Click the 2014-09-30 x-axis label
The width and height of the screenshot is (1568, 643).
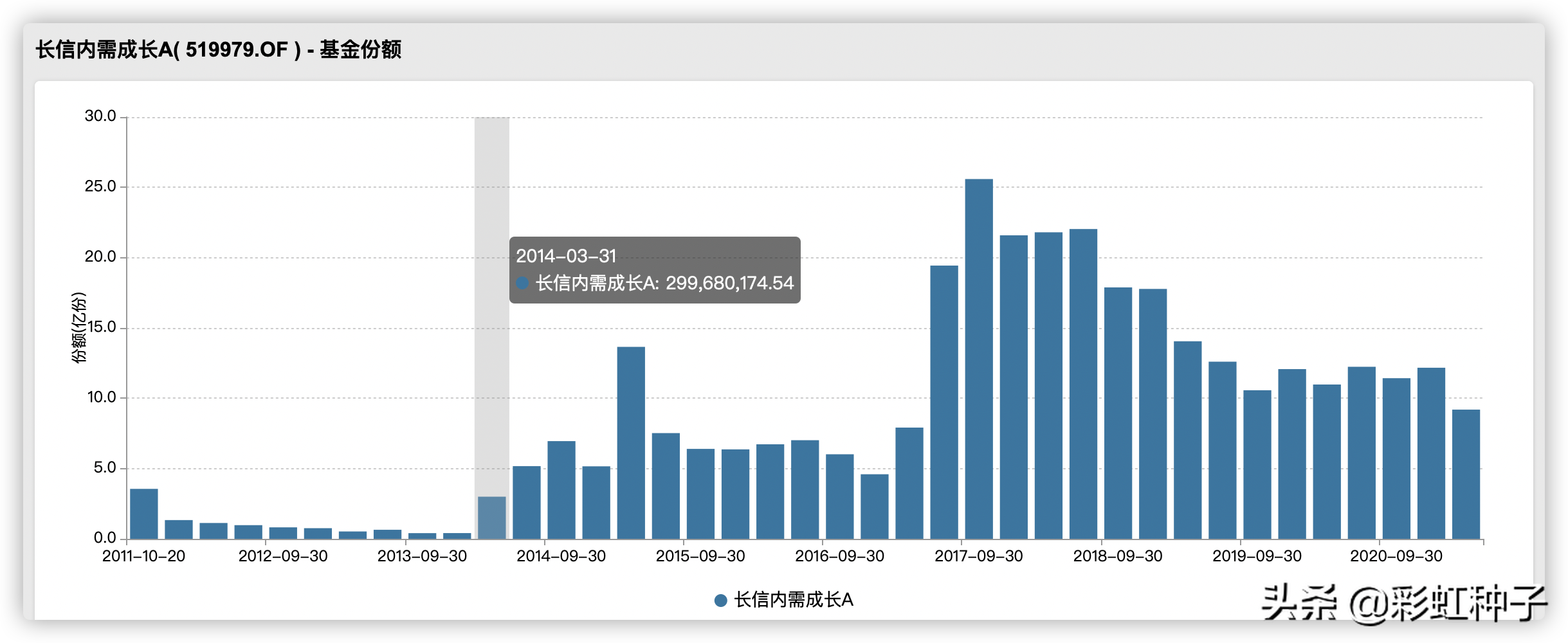[561, 556]
